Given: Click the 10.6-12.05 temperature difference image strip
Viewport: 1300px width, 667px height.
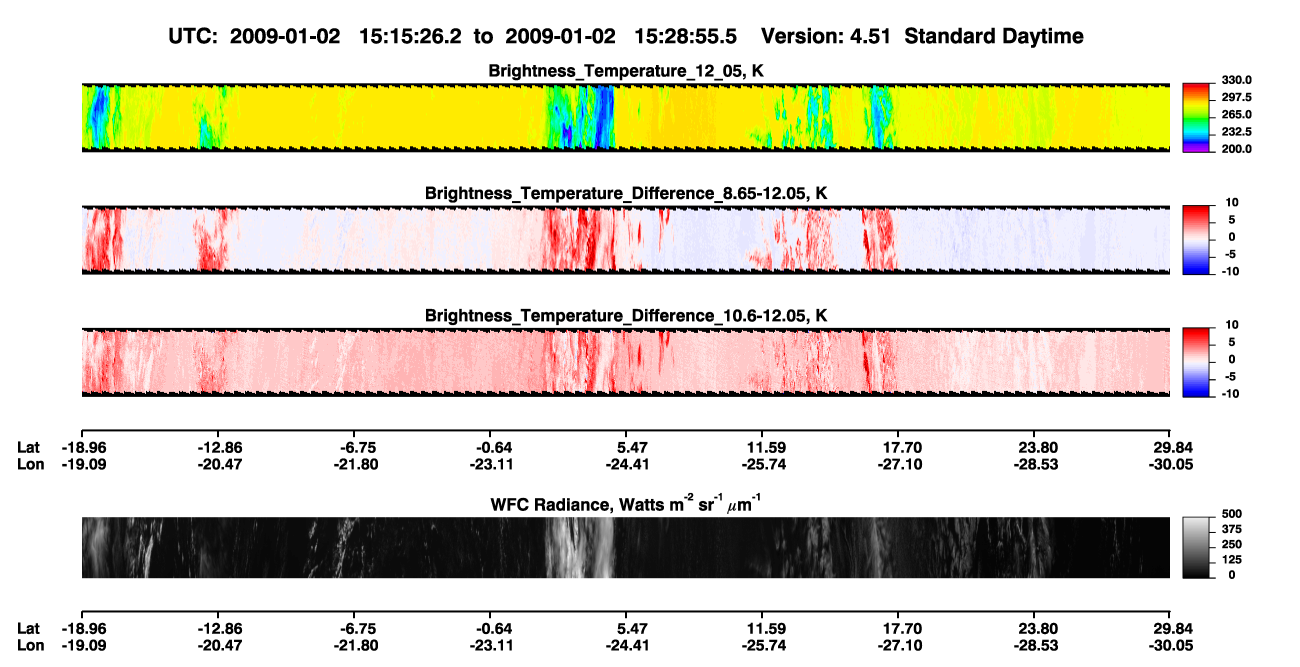Looking at the screenshot, I should (625, 361).
